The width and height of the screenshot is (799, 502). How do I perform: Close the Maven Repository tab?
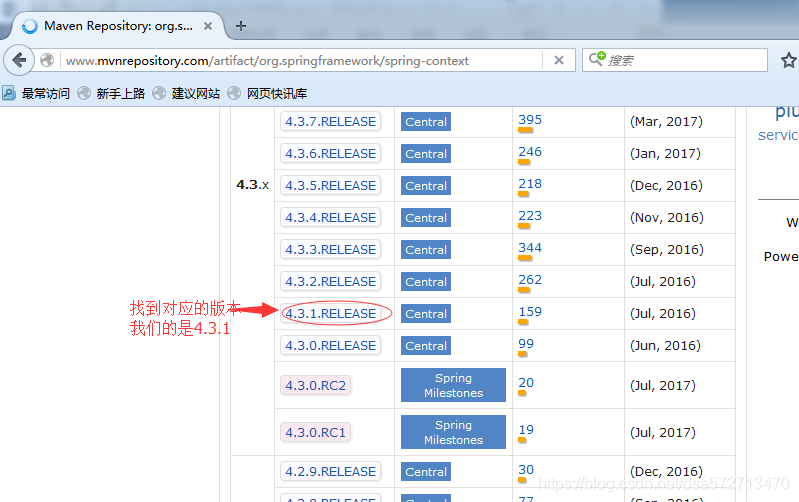click(x=208, y=26)
